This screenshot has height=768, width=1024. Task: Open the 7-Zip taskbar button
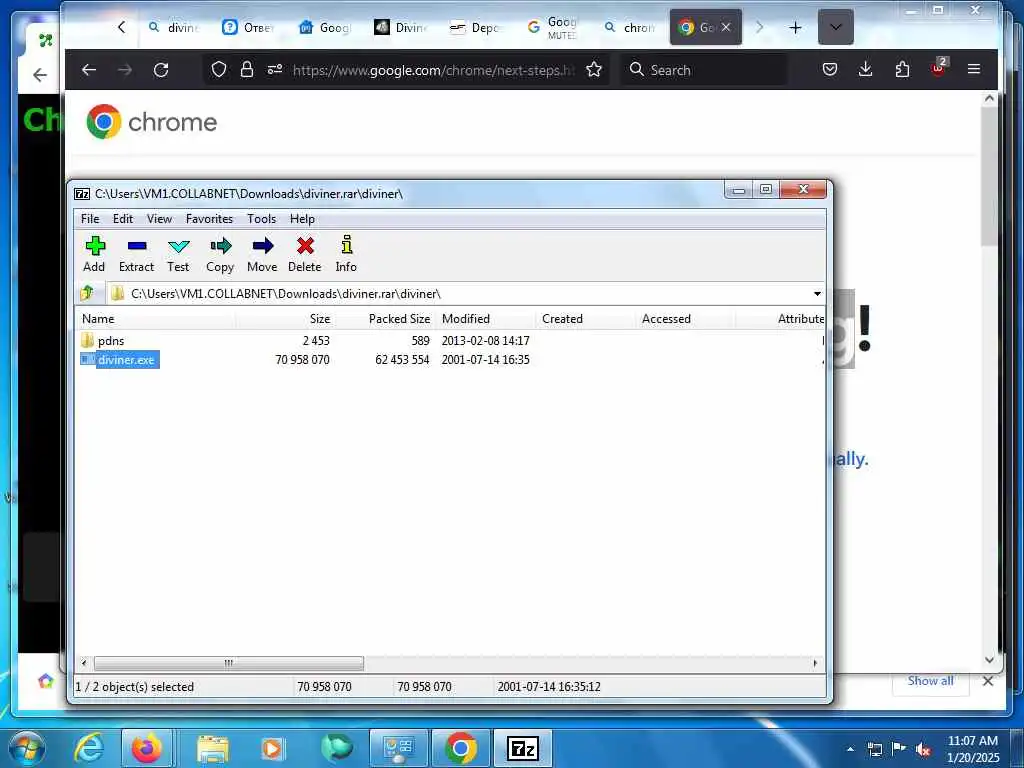click(522, 748)
